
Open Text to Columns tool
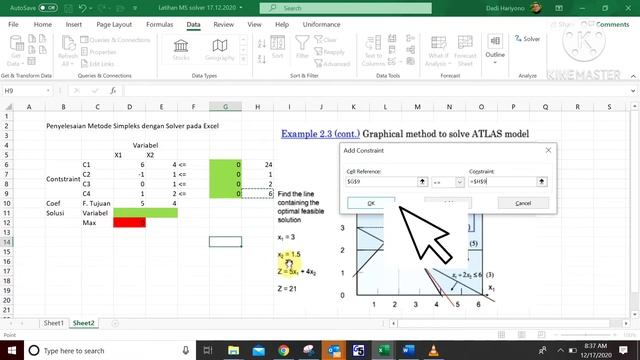(x=373, y=50)
